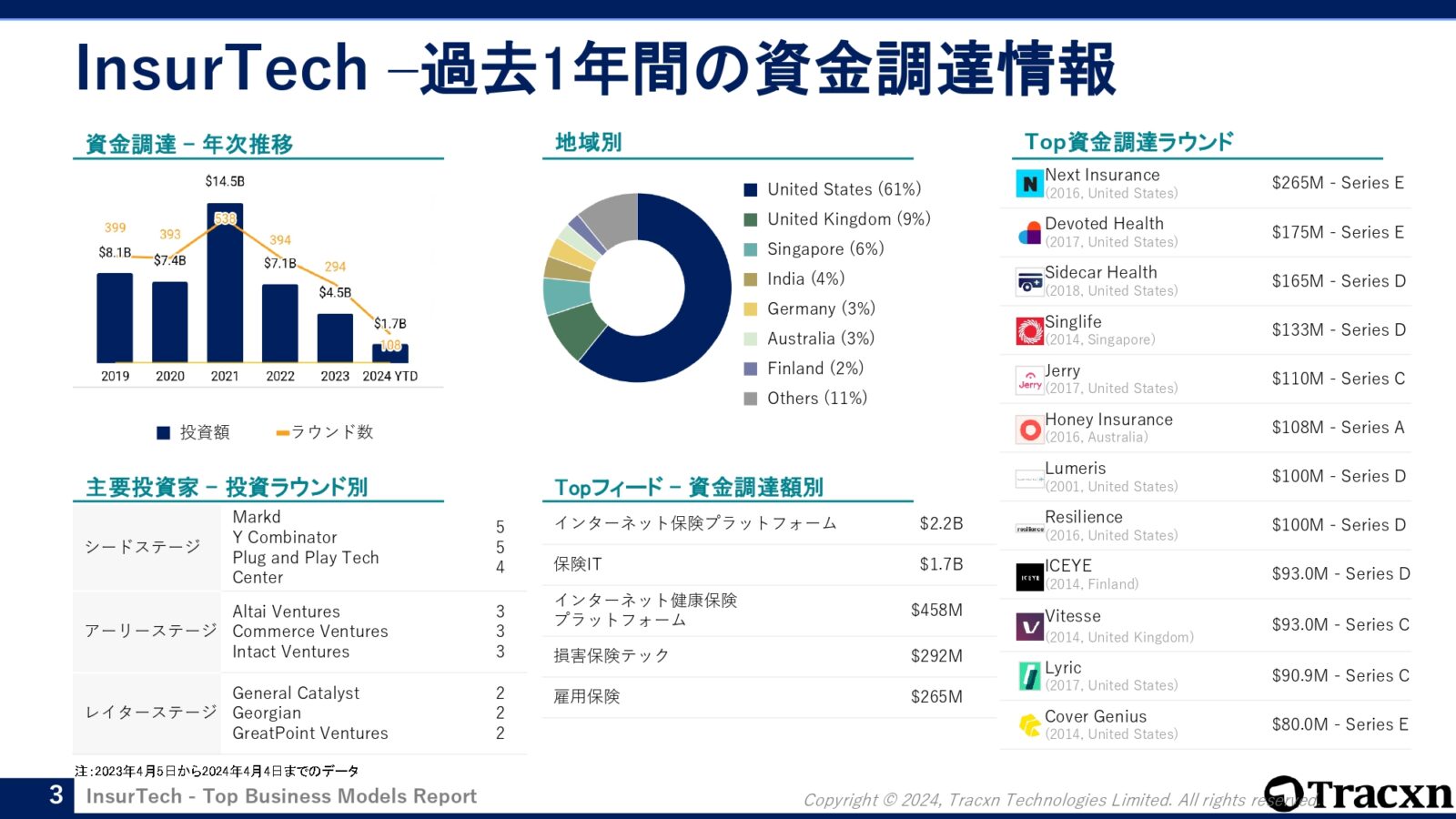
Task: Click the Altai Ventures investor name
Action: tap(286, 612)
